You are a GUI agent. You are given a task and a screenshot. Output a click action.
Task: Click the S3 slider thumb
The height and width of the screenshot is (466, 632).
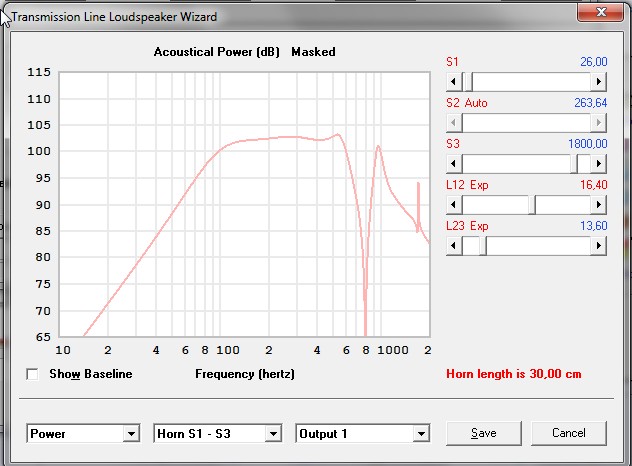(x=574, y=164)
